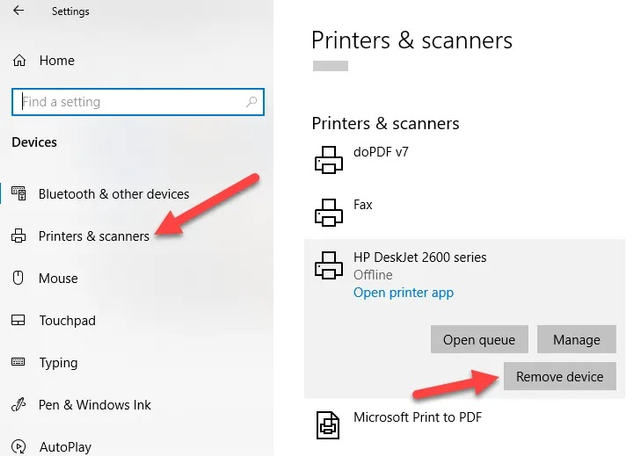Click the Open printer app link
The image size is (640, 456).
coord(403,293)
